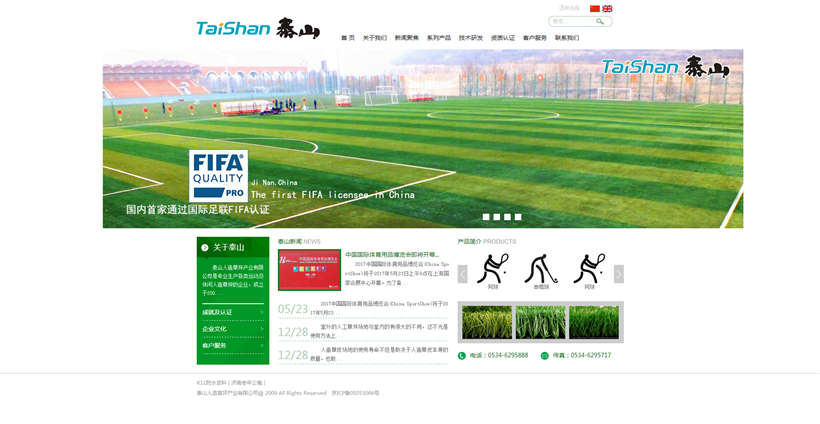Click the PRODUCTS section heading
Viewport: 820px width, 424px height.
pyautogui.click(x=499, y=242)
